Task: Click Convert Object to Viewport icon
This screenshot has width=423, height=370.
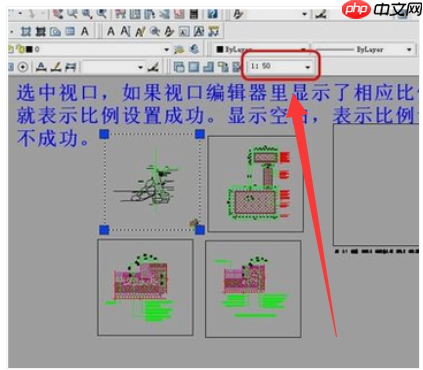Action: (x=223, y=67)
